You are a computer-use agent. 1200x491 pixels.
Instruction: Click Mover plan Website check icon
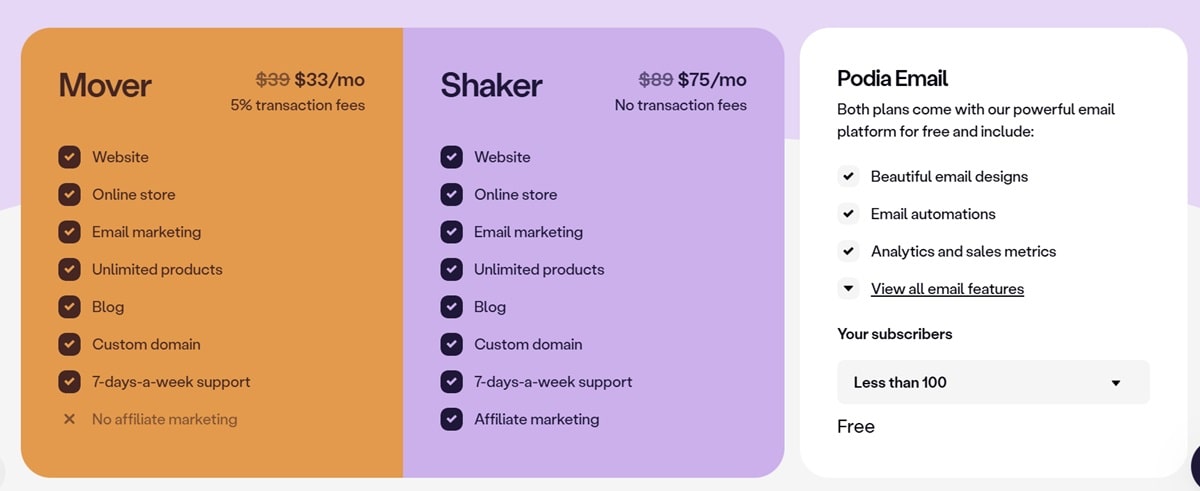click(x=69, y=157)
